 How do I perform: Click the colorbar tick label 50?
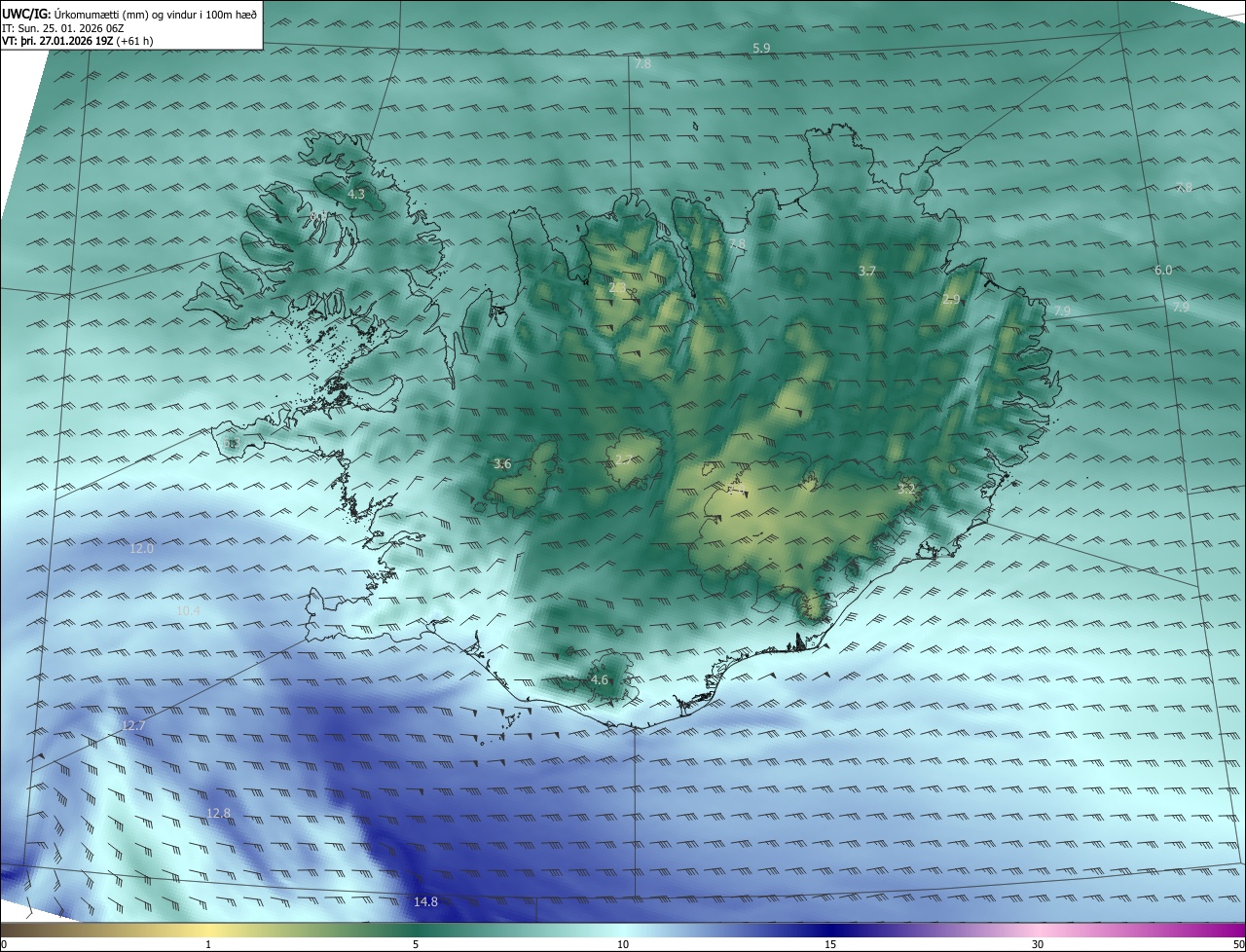pos(1238,945)
